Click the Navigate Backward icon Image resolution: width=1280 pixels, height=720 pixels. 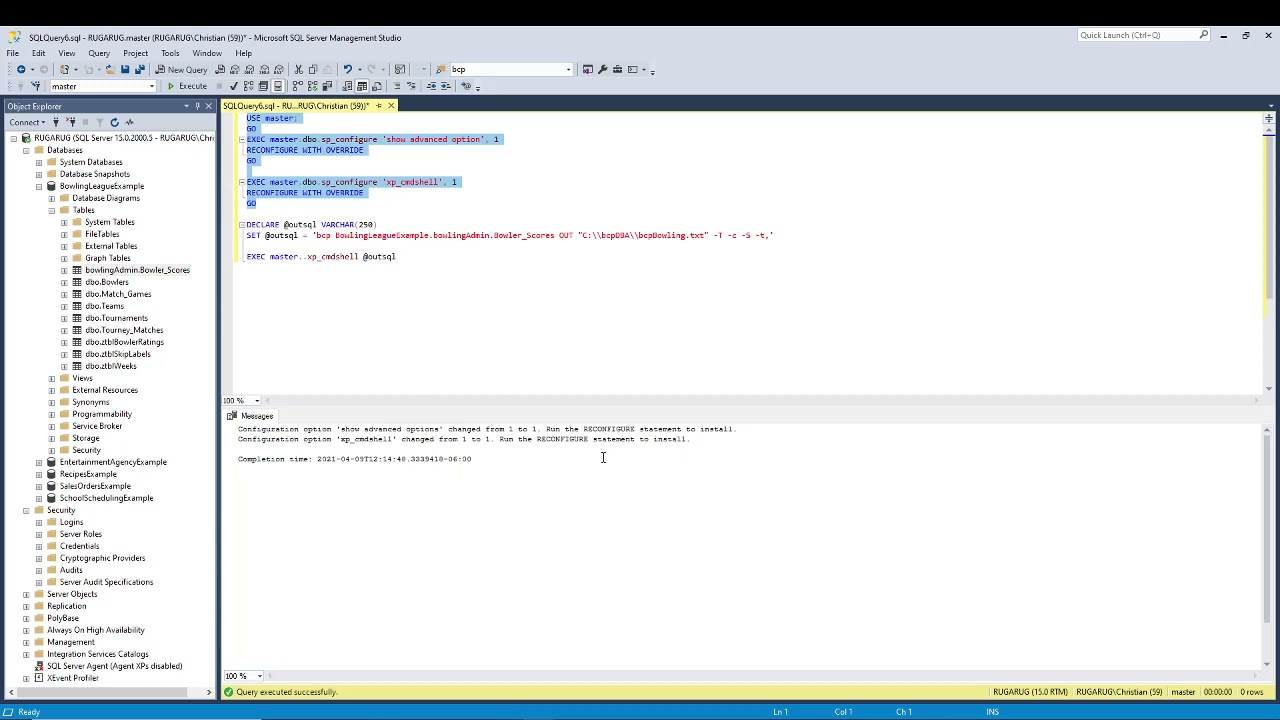click(x=21, y=69)
